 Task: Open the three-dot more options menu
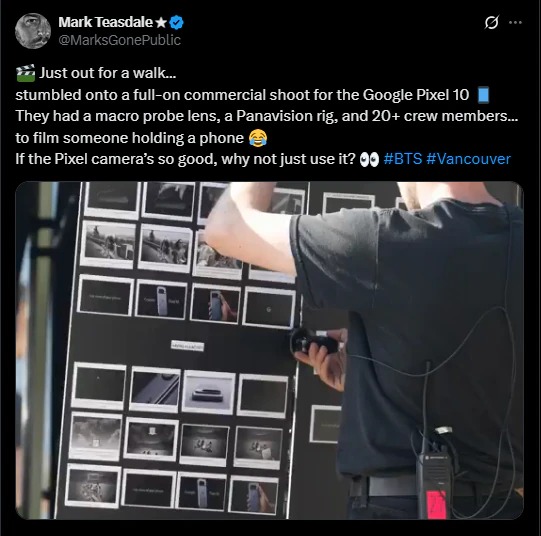[515, 22]
